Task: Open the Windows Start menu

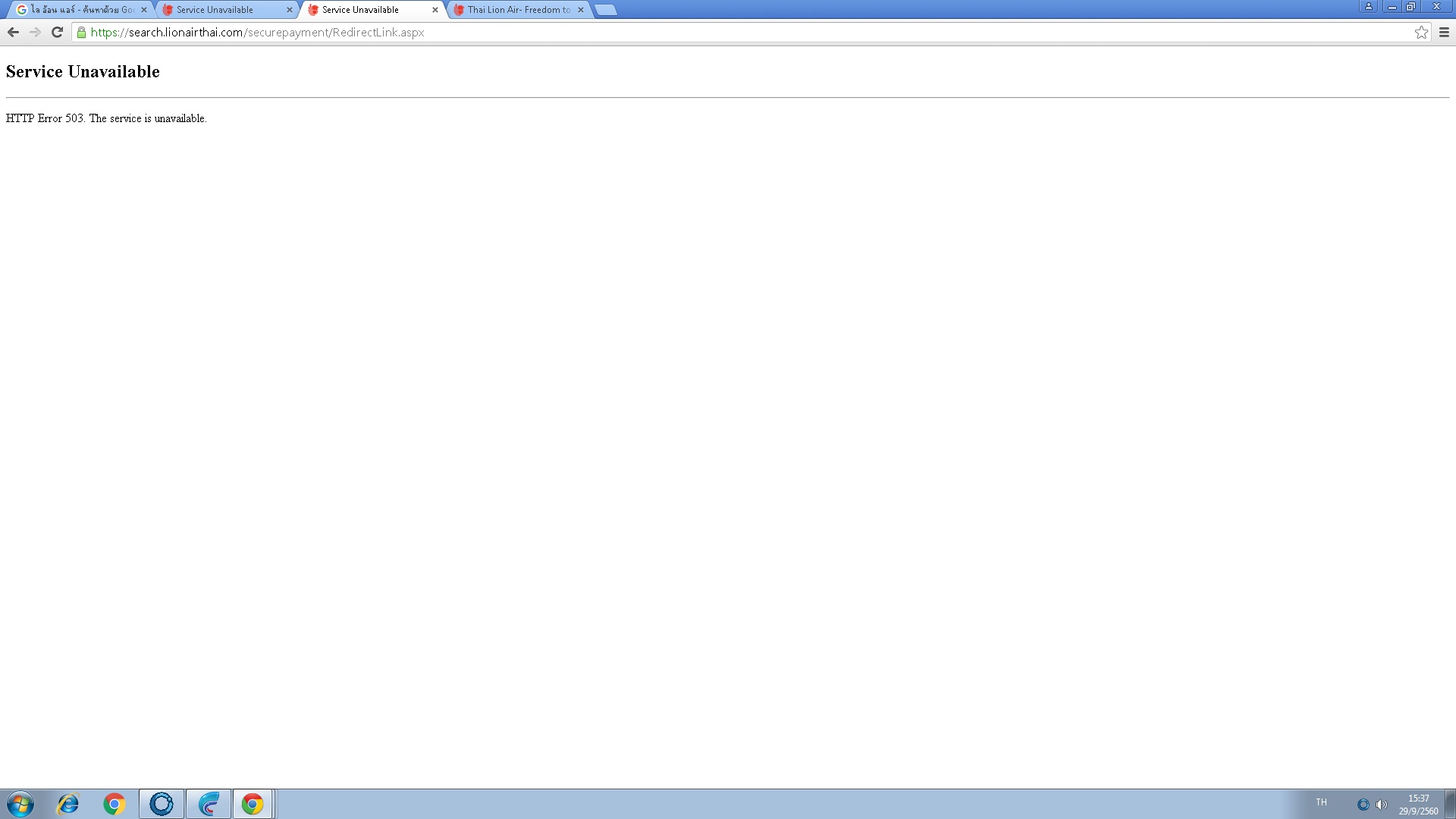Action: 20,804
